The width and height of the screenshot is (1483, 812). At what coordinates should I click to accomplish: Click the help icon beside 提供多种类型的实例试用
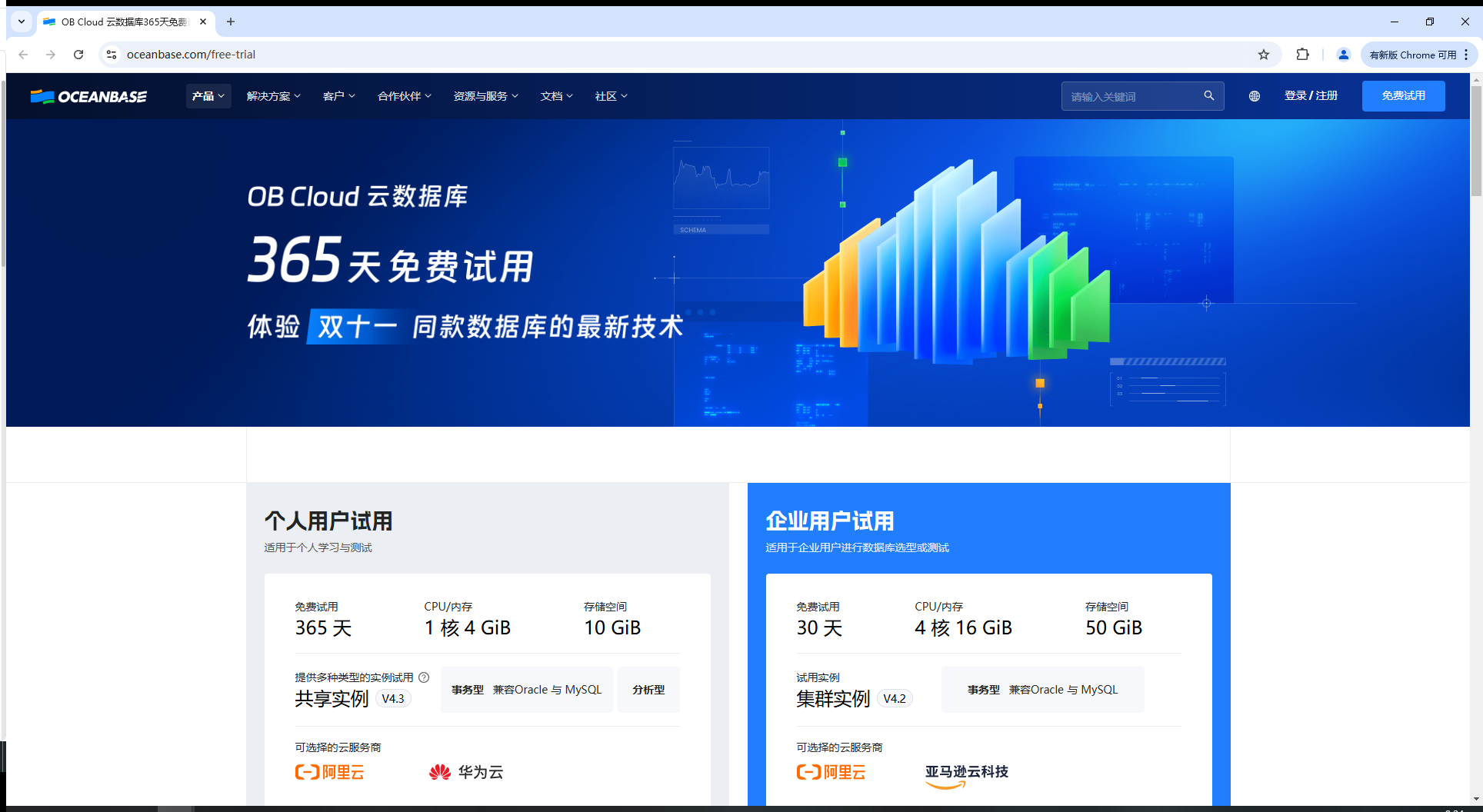(425, 677)
